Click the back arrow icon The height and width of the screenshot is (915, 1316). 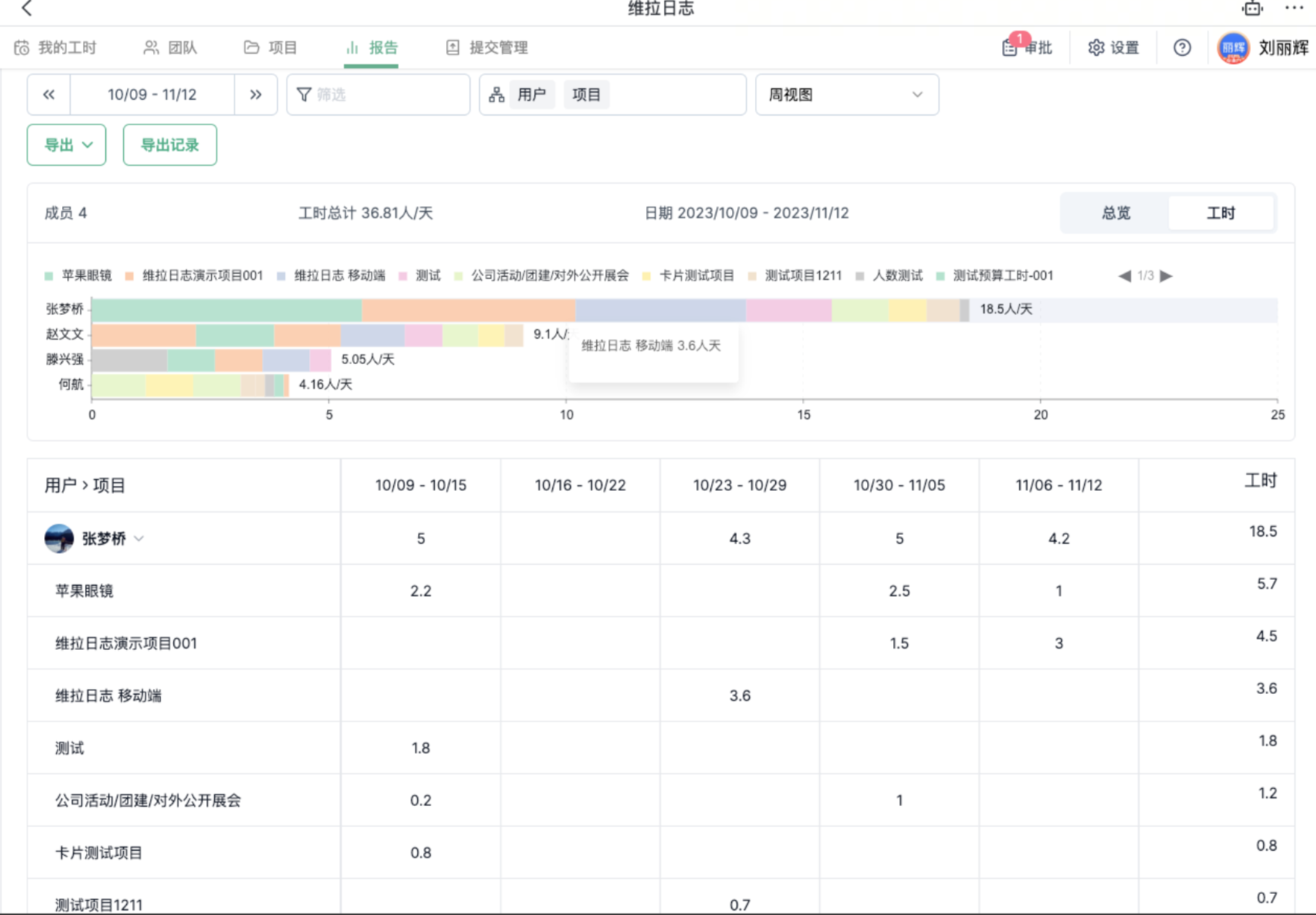click(27, 9)
